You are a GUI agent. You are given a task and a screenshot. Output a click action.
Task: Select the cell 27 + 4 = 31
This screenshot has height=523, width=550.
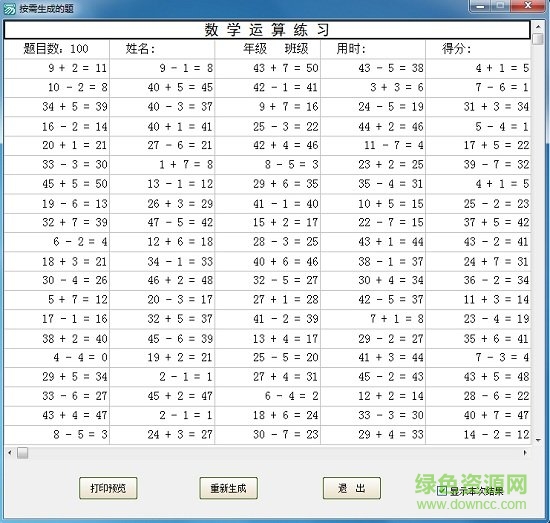(x=268, y=377)
